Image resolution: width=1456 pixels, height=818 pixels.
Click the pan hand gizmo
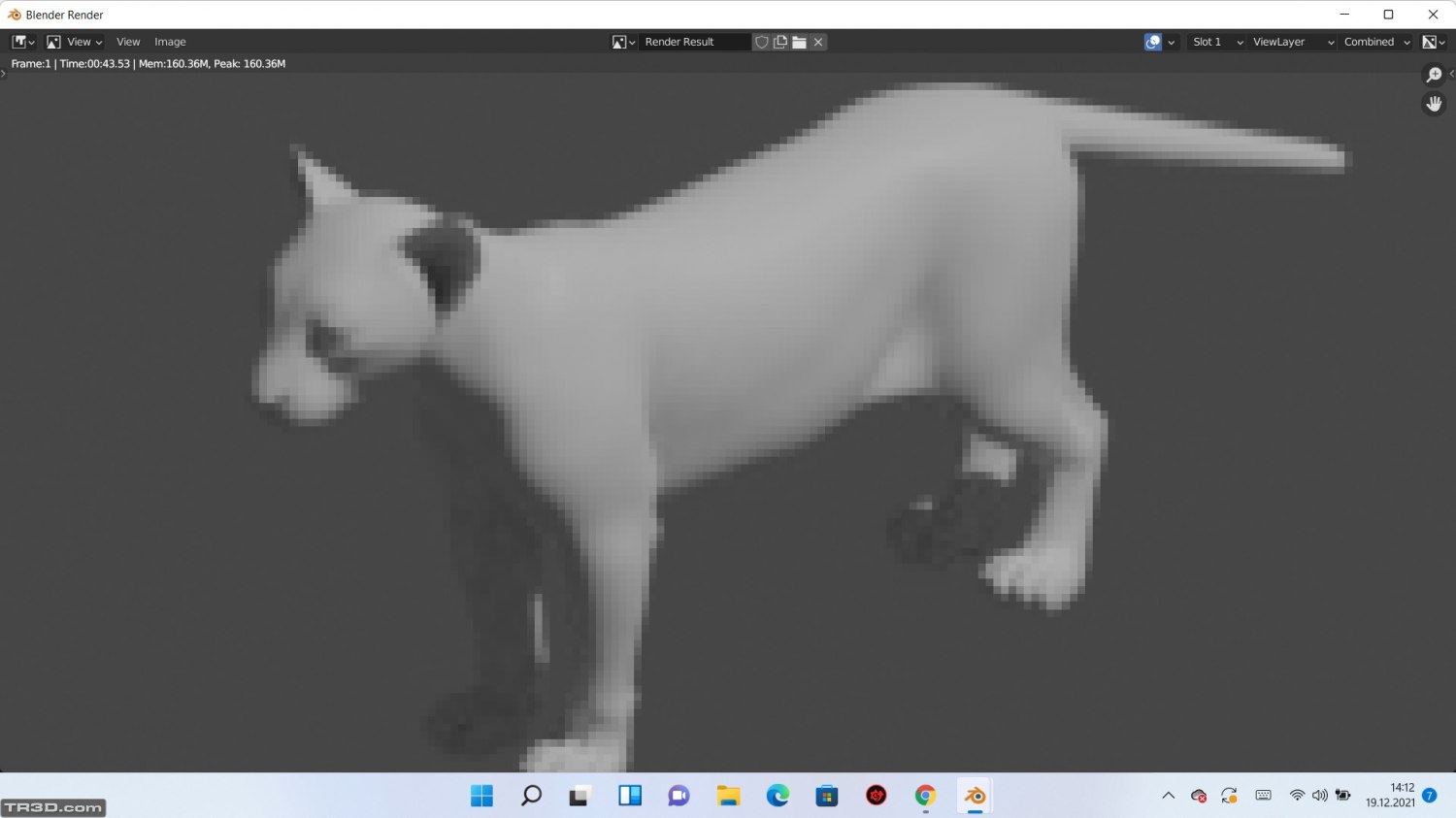pos(1434,104)
